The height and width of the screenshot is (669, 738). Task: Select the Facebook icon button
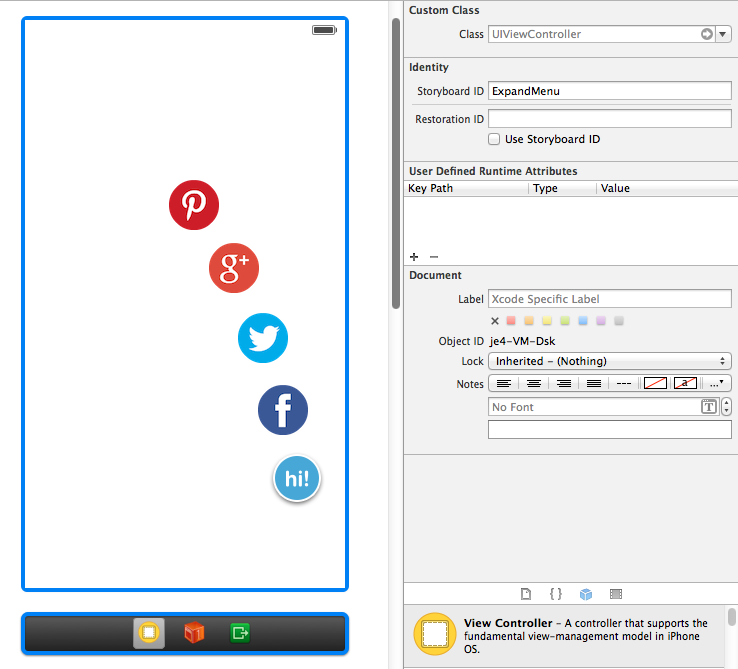point(283,410)
